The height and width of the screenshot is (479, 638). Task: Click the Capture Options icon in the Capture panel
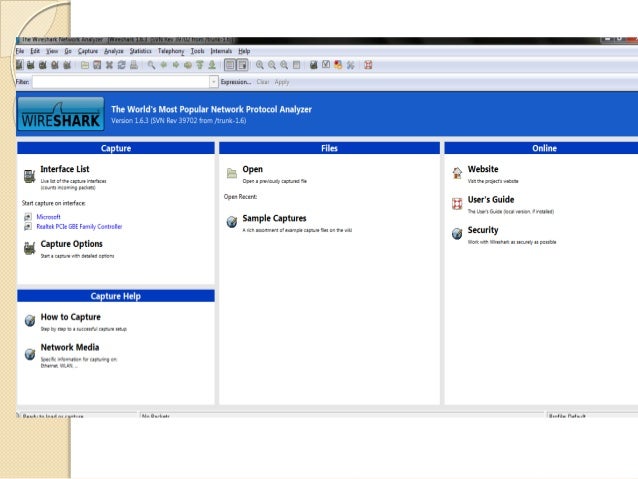[x=29, y=248]
